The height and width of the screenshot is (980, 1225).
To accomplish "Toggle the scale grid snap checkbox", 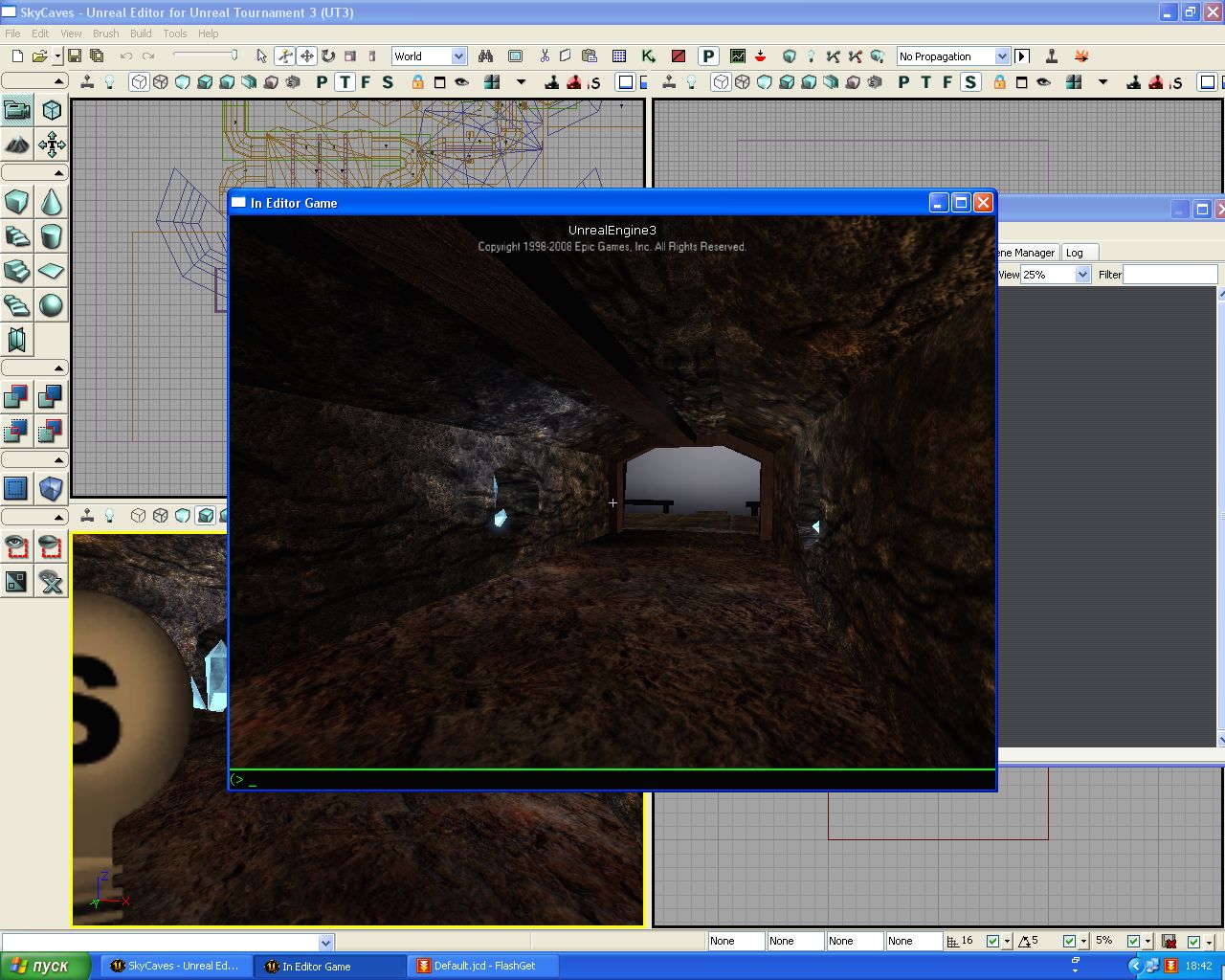I will pos(1133,942).
